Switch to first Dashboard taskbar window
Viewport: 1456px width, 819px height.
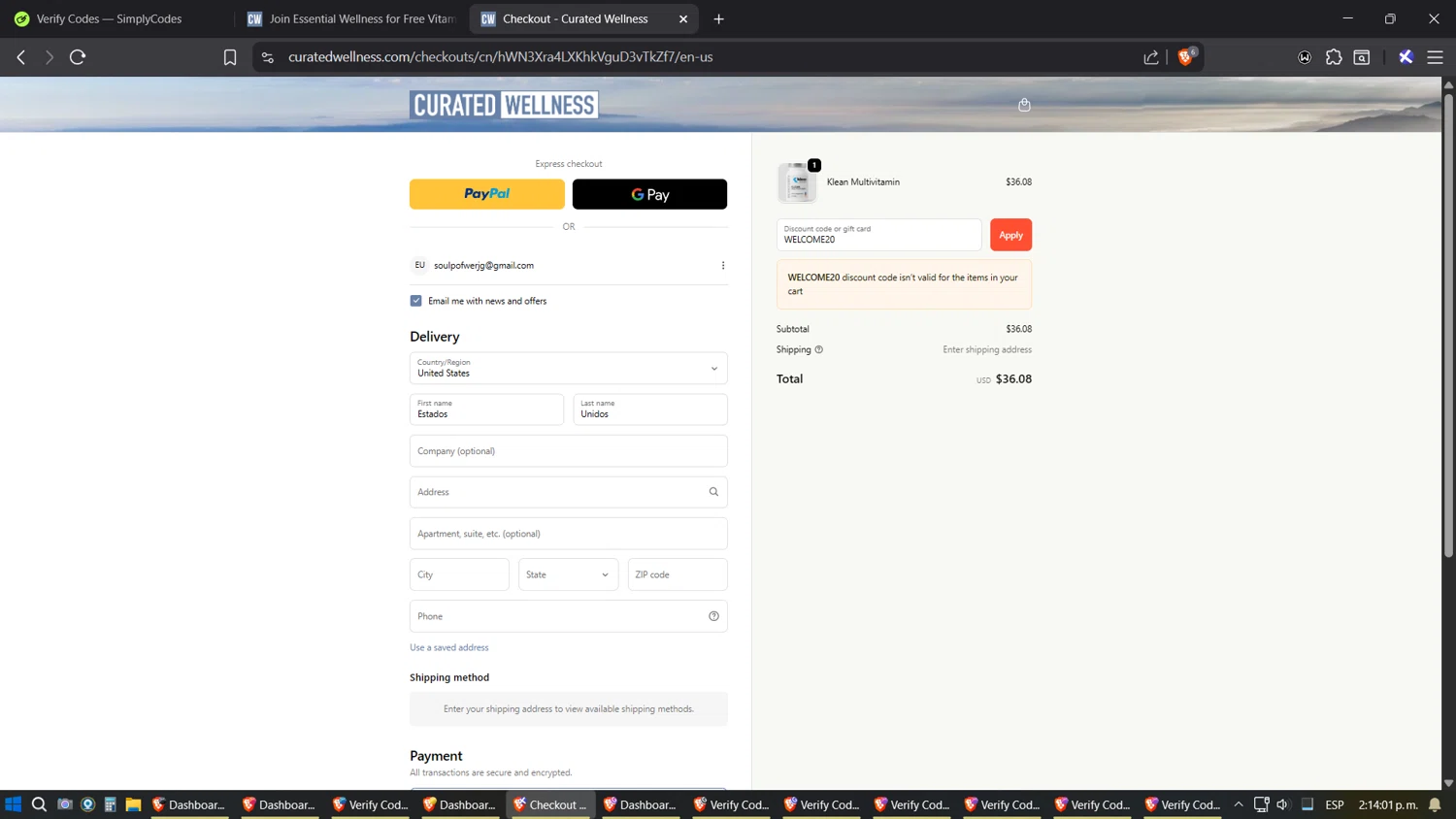pyautogui.click(x=188, y=804)
